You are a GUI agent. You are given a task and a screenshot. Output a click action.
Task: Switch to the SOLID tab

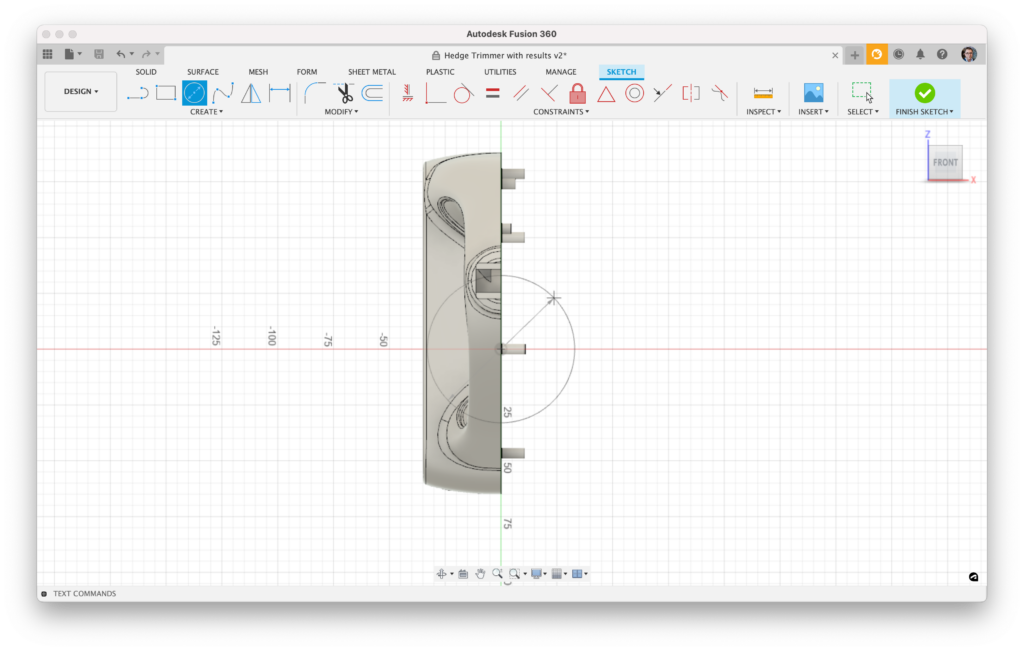tap(146, 72)
